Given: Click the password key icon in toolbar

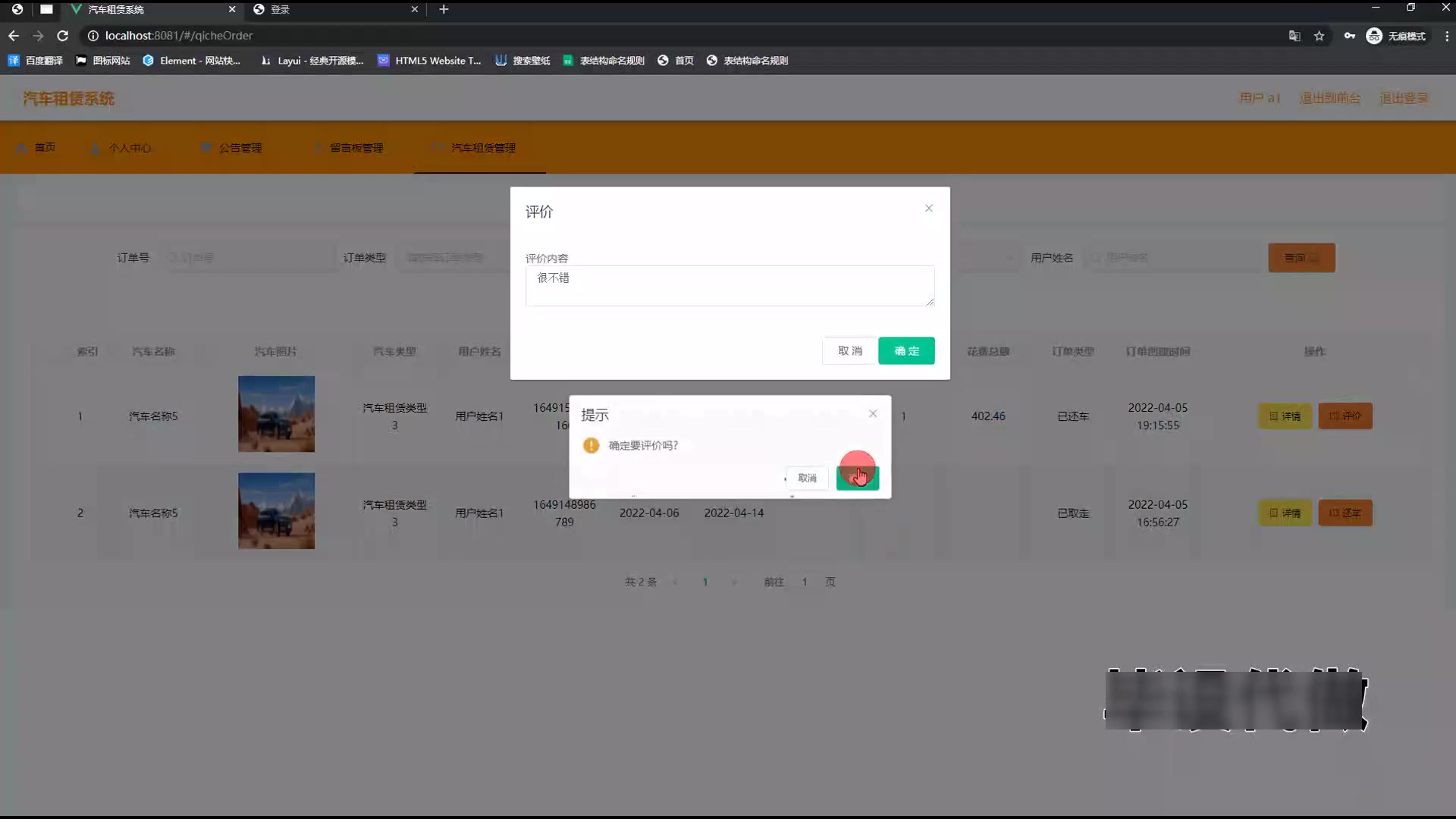Looking at the screenshot, I should coord(1350,36).
